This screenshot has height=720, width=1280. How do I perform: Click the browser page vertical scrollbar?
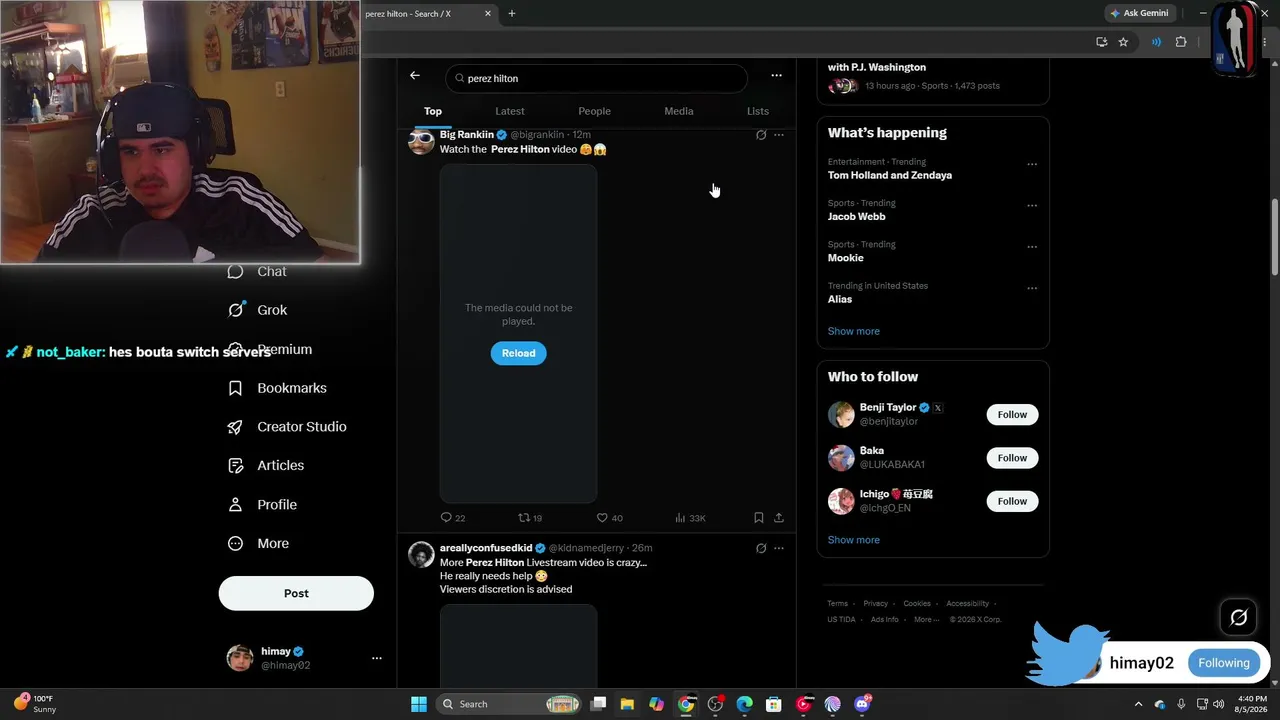(1274, 236)
